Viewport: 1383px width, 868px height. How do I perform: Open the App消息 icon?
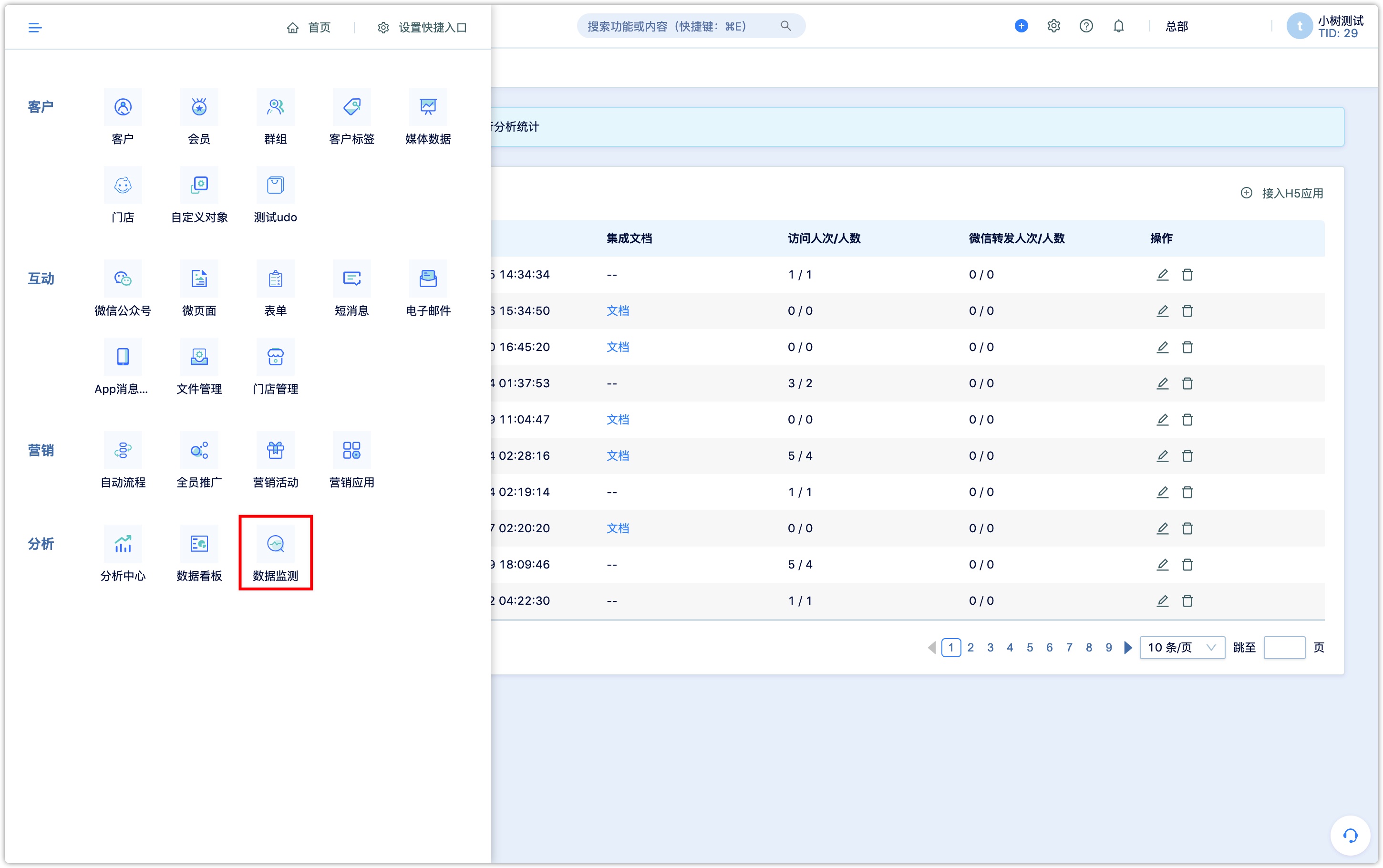click(123, 357)
